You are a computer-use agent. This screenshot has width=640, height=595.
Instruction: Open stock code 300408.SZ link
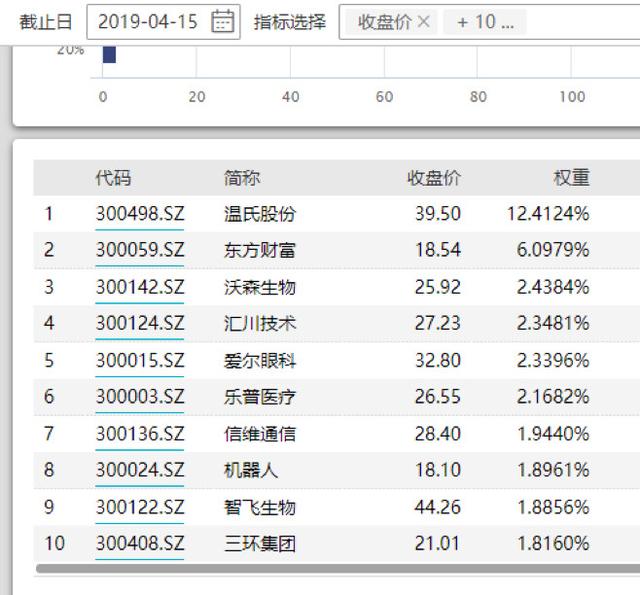point(140,543)
